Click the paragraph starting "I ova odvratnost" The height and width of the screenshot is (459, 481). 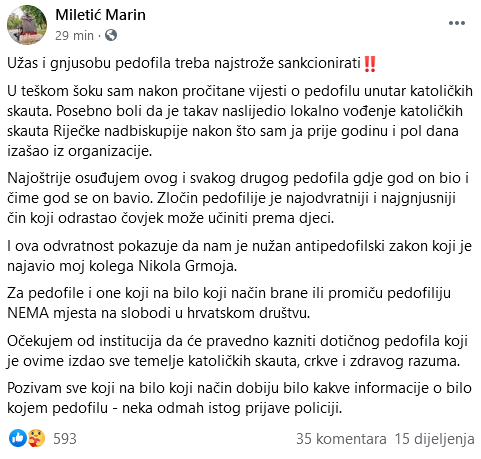(239, 256)
